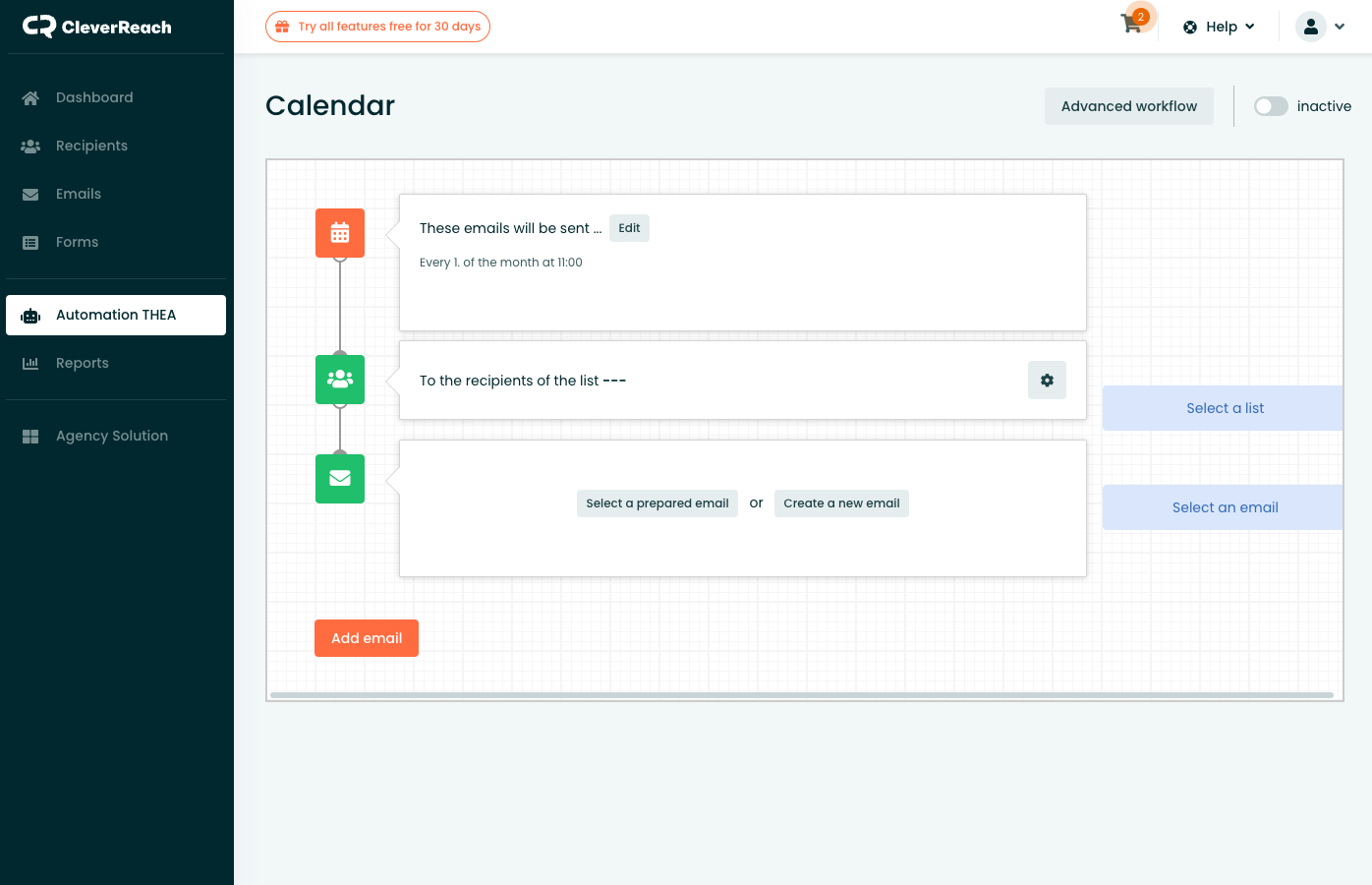Open recipient list settings gear
The image size is (1372, 885).
click(1047, 380)
